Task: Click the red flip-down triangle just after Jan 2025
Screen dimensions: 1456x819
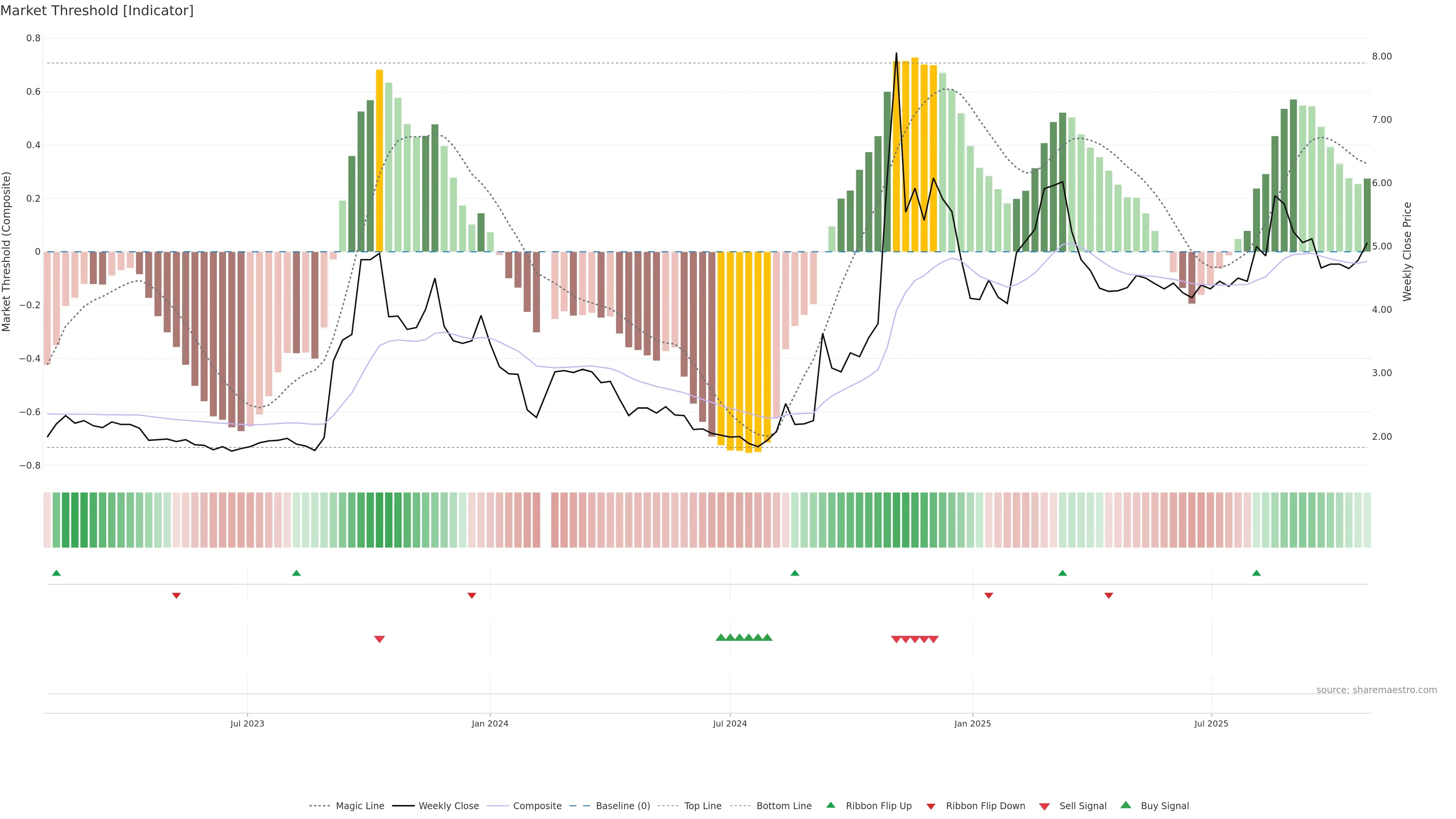Action: point(988,595)
